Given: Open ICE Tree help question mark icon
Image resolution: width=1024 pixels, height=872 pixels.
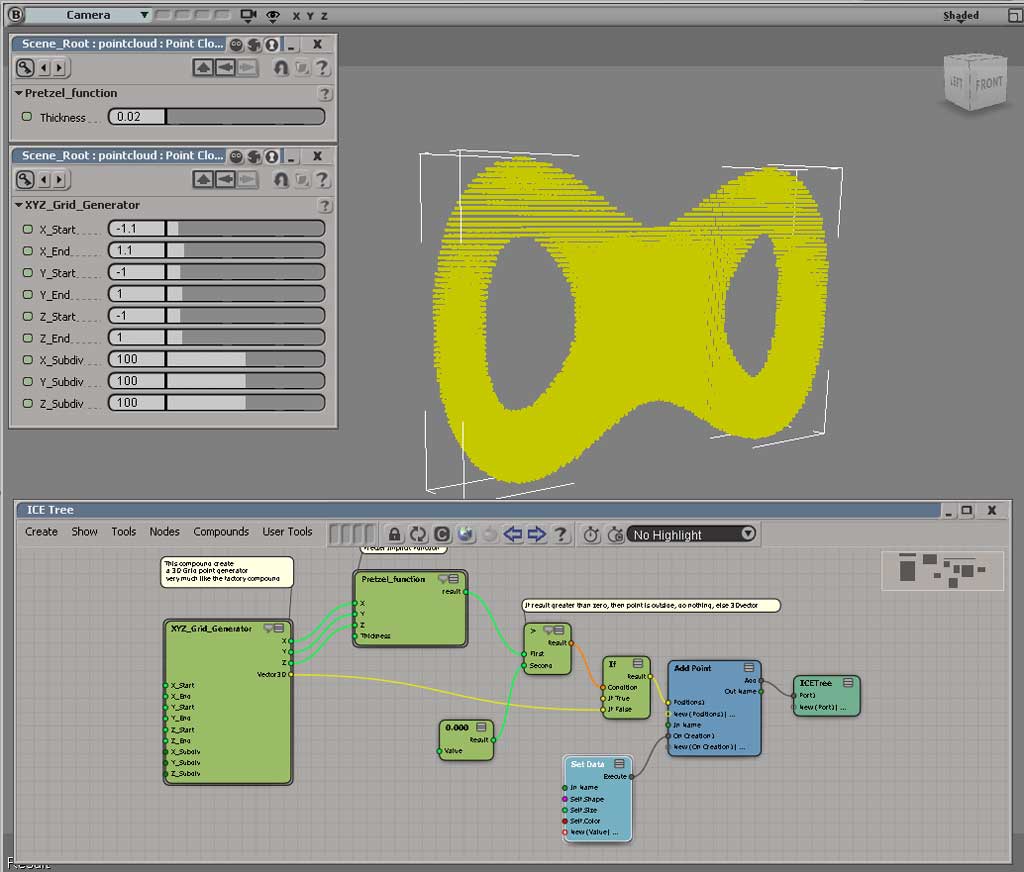Looking at the screenshot, I should [561, 535].
